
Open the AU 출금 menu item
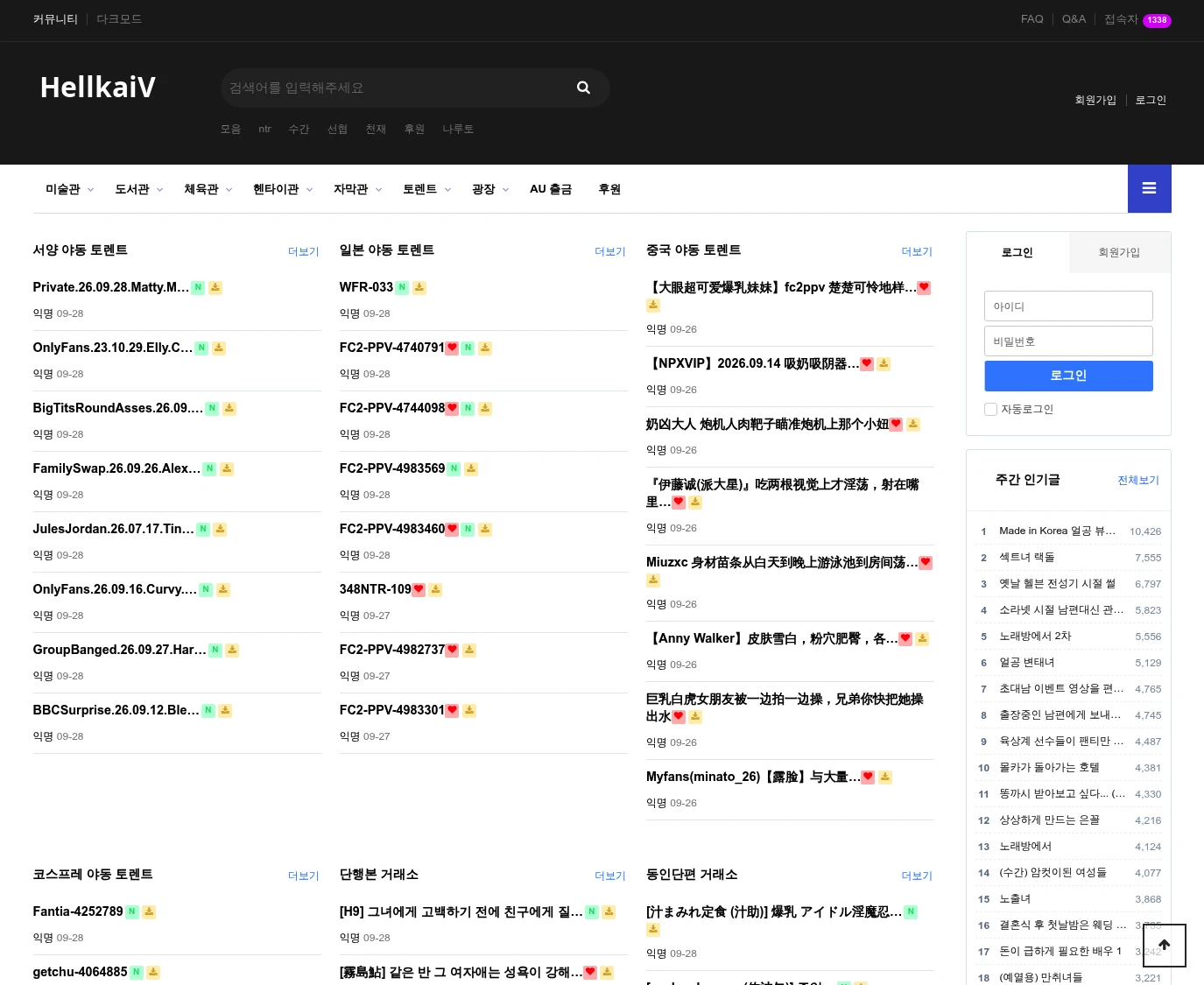551,189
